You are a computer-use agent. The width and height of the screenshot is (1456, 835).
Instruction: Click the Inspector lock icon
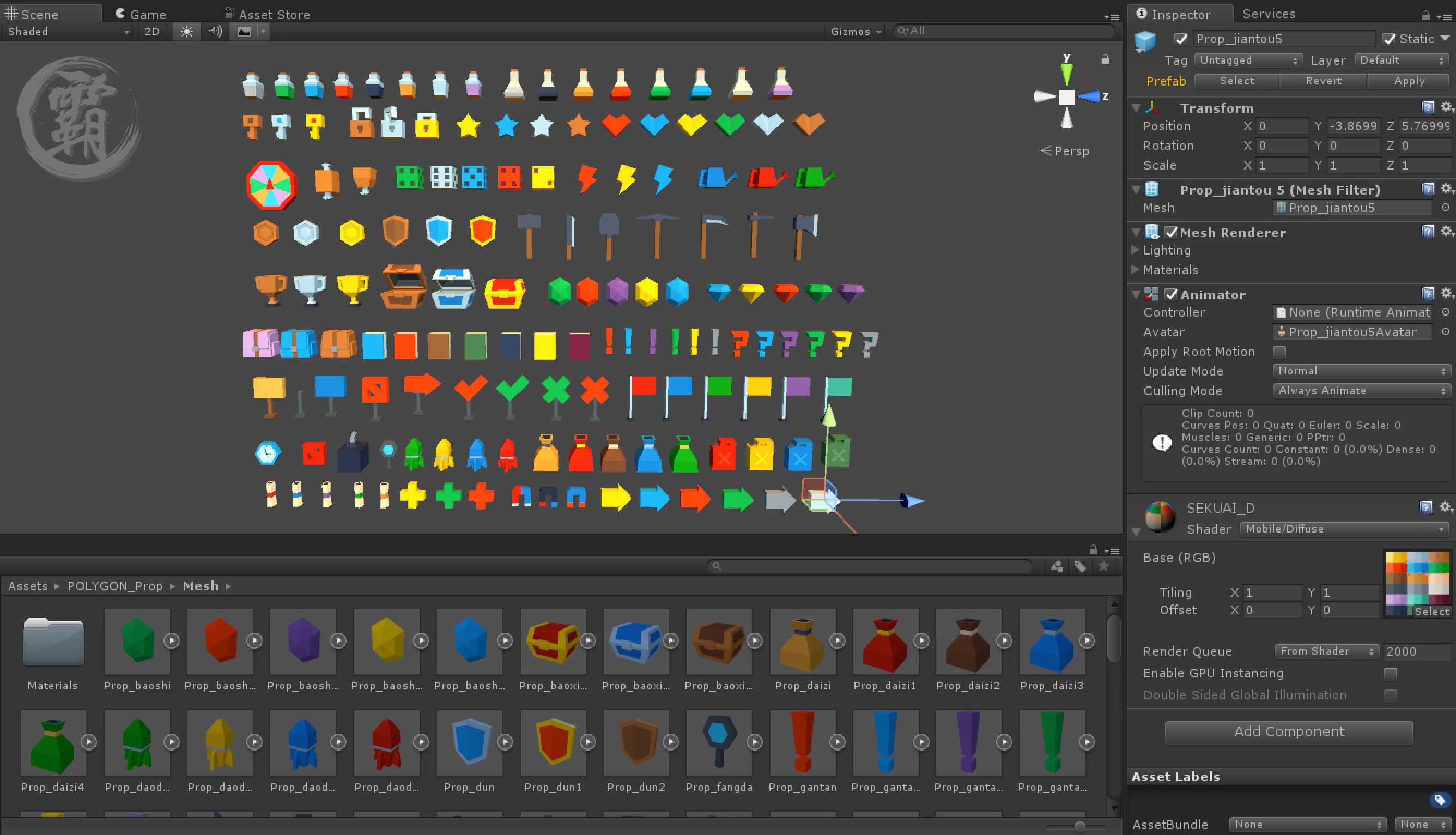(x=1425, y=15)
